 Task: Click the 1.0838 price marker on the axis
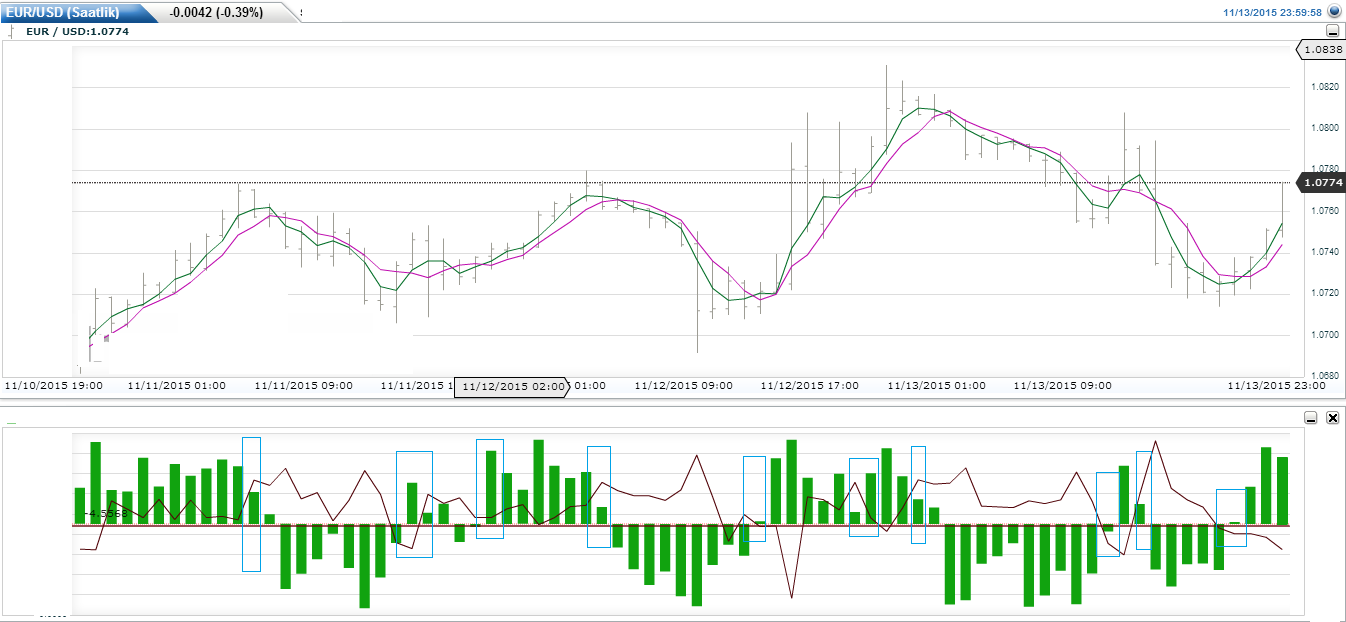pos(1320,48)
